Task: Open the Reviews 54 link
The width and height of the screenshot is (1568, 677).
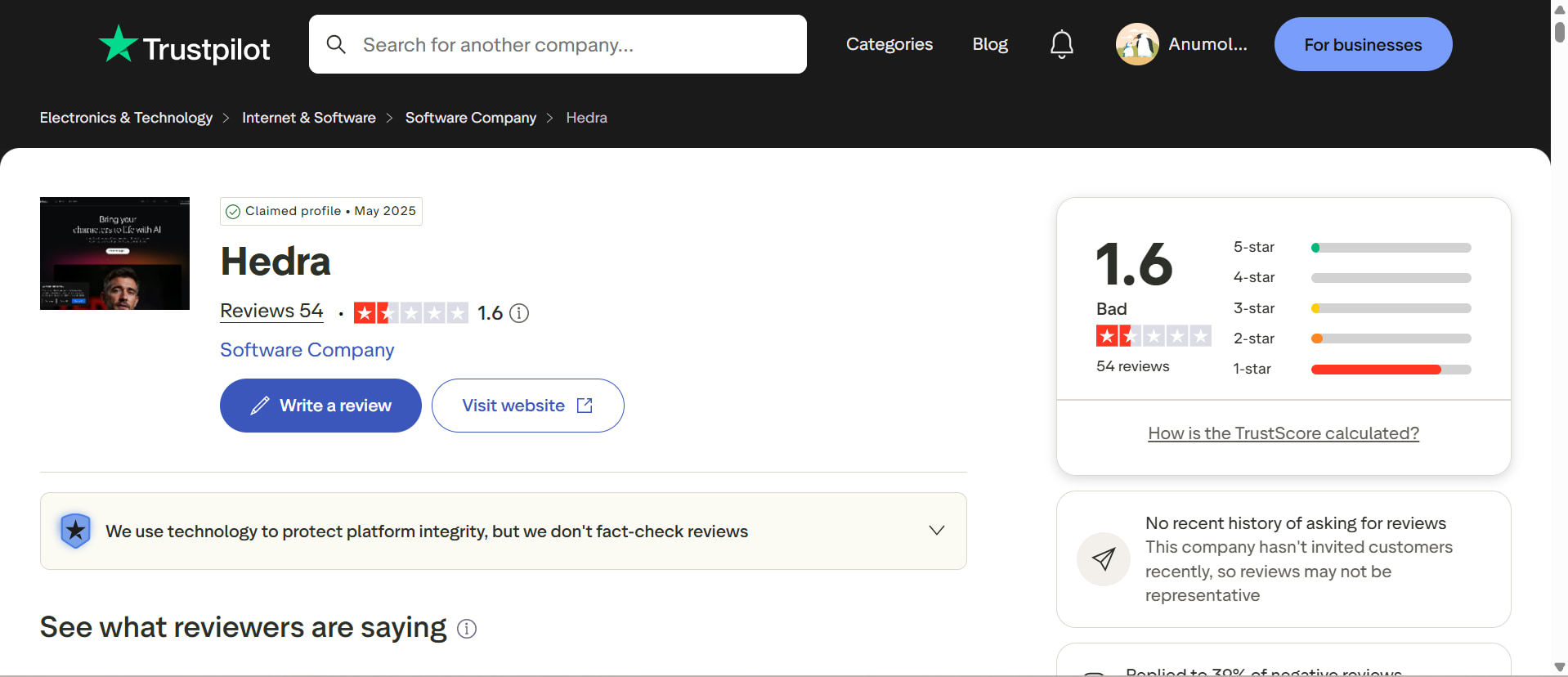Action: click(272, 312)
